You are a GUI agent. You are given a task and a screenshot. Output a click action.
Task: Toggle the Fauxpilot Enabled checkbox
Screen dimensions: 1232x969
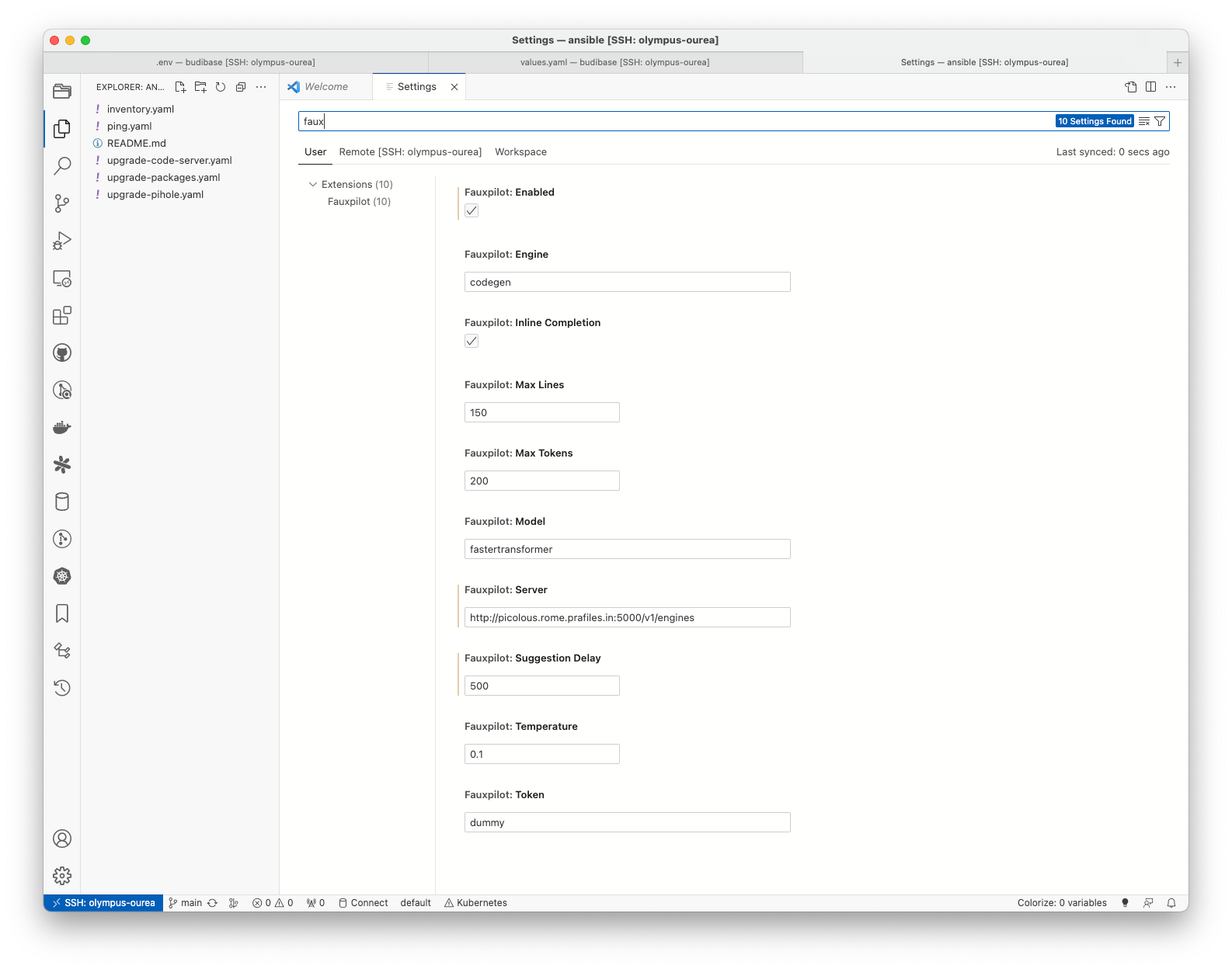[472, 210]
